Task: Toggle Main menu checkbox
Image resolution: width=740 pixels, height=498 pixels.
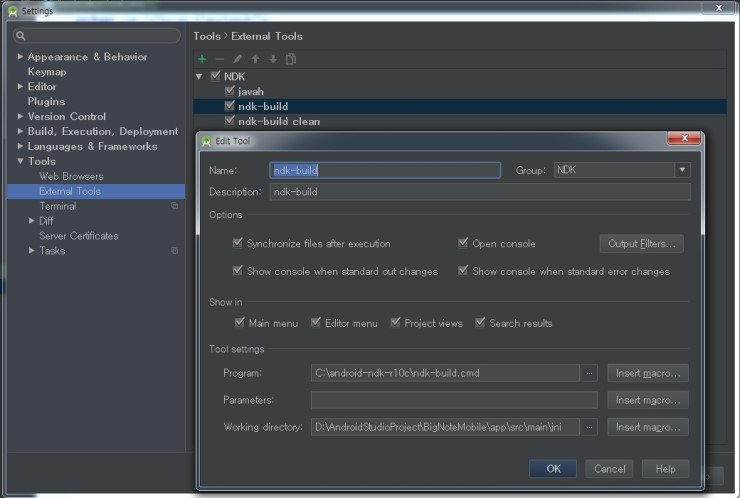Action: 239,322
